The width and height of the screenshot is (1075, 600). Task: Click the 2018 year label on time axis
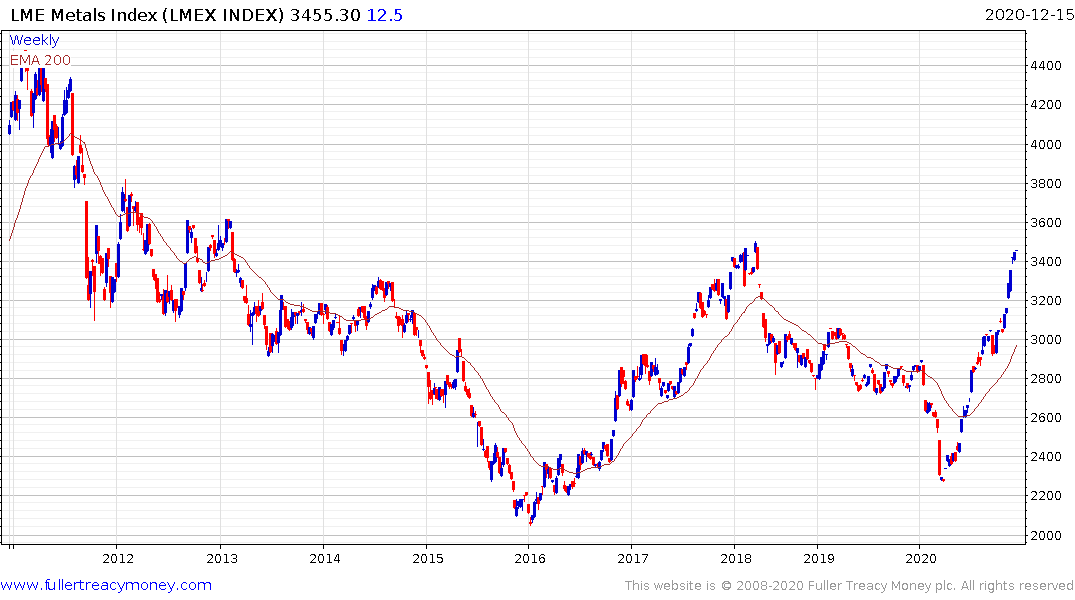(x=736, y=558)
